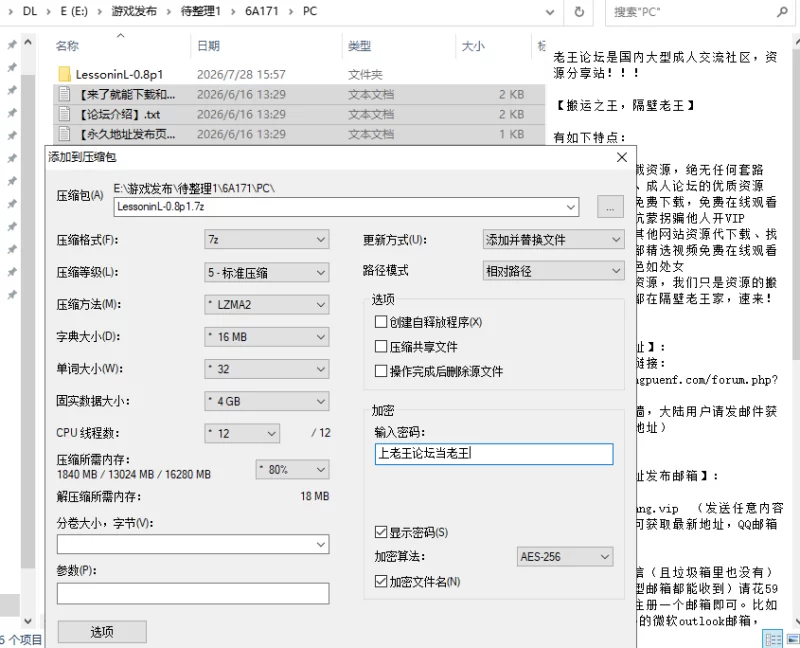
Task: Open the 80% memory usage dropdown
Action: click(x=292, y=469)
